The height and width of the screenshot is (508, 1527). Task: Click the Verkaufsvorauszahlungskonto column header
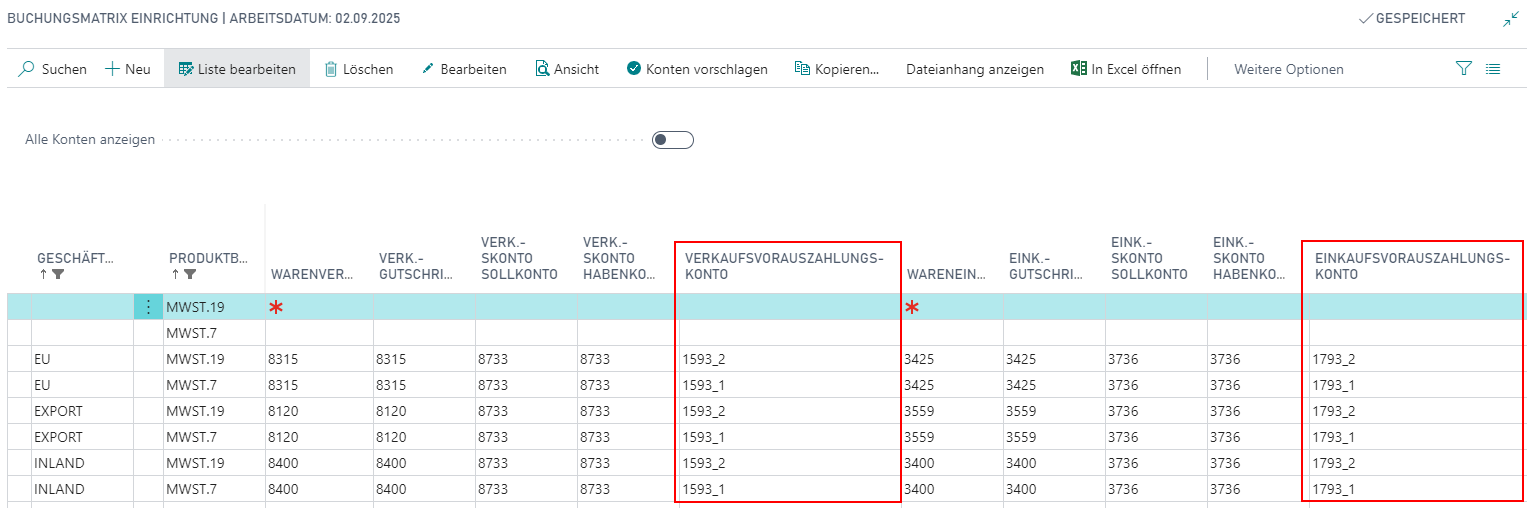(x=784, y=266)
